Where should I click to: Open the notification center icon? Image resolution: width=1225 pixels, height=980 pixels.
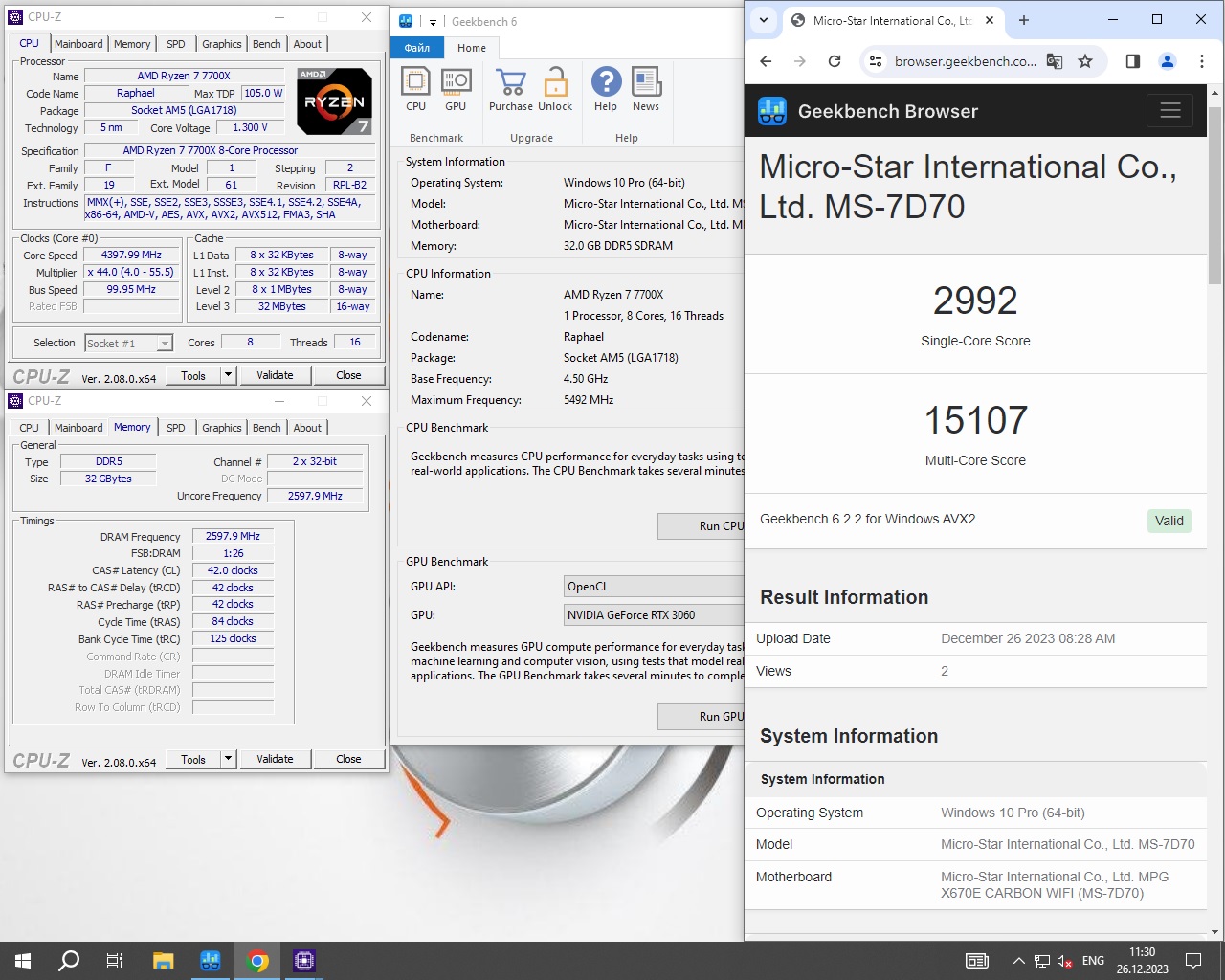tap(1193, 961)
